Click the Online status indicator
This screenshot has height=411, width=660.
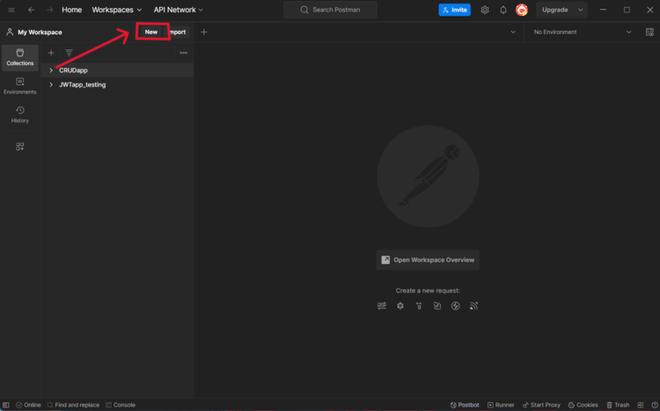[x=28, y=405]
